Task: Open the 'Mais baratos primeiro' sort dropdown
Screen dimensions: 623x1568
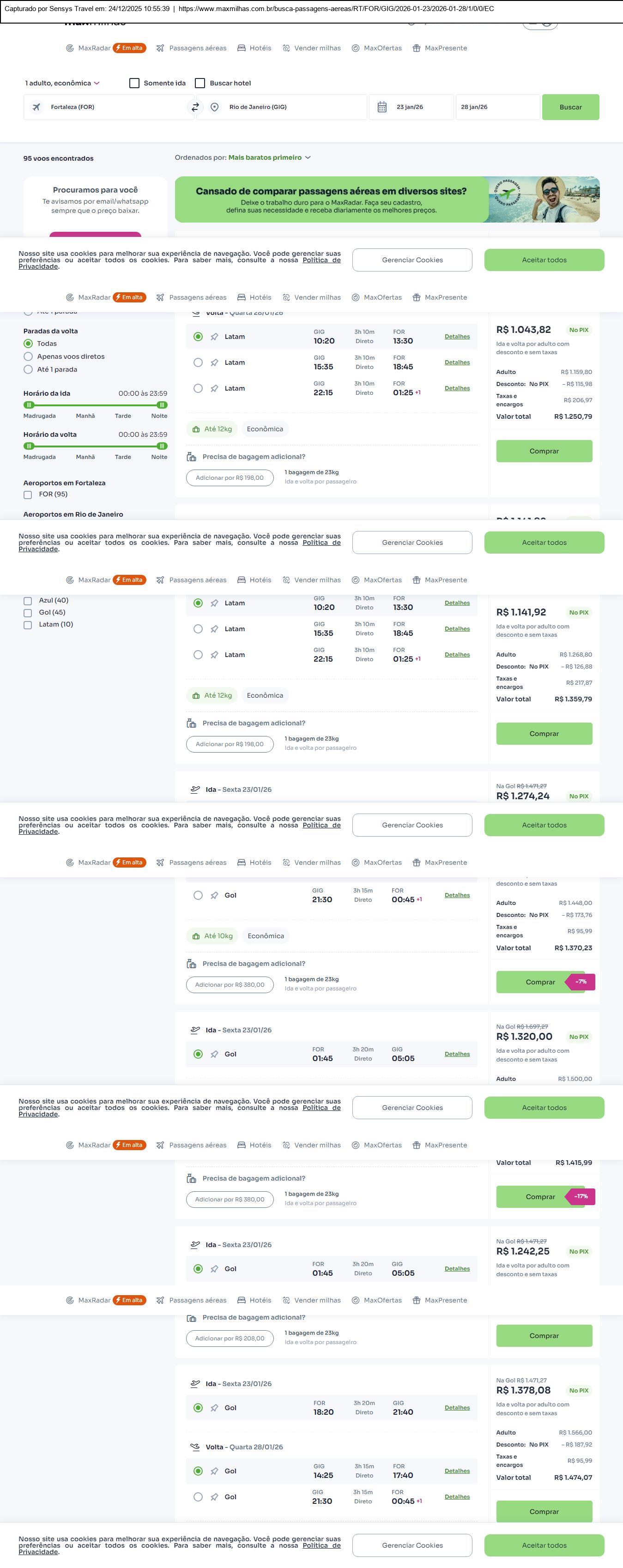Action: [269, 157]
